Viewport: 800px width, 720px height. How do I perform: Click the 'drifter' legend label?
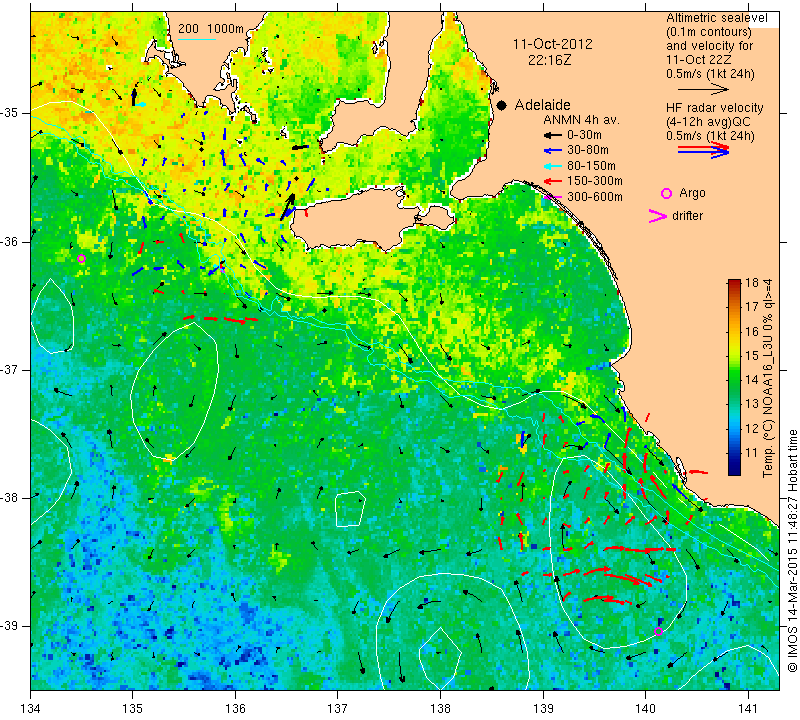coord(687,216)
